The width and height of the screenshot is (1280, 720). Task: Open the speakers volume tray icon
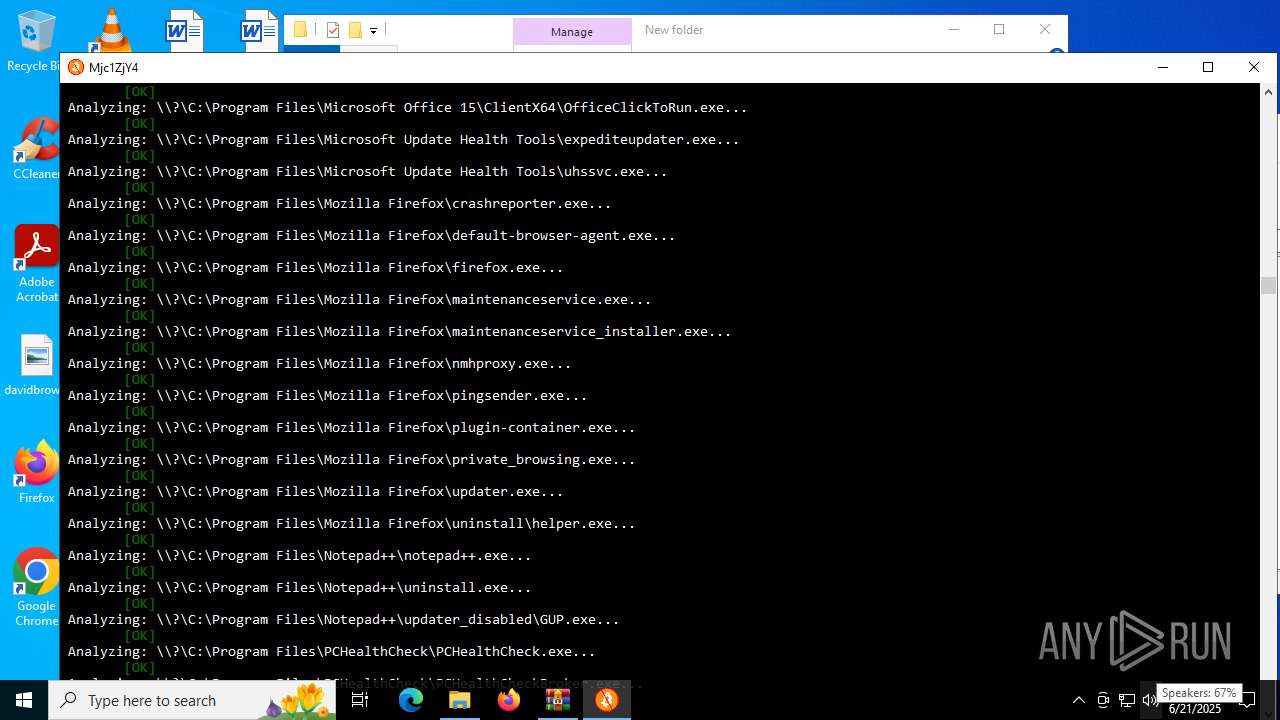tap(1150, 700)
